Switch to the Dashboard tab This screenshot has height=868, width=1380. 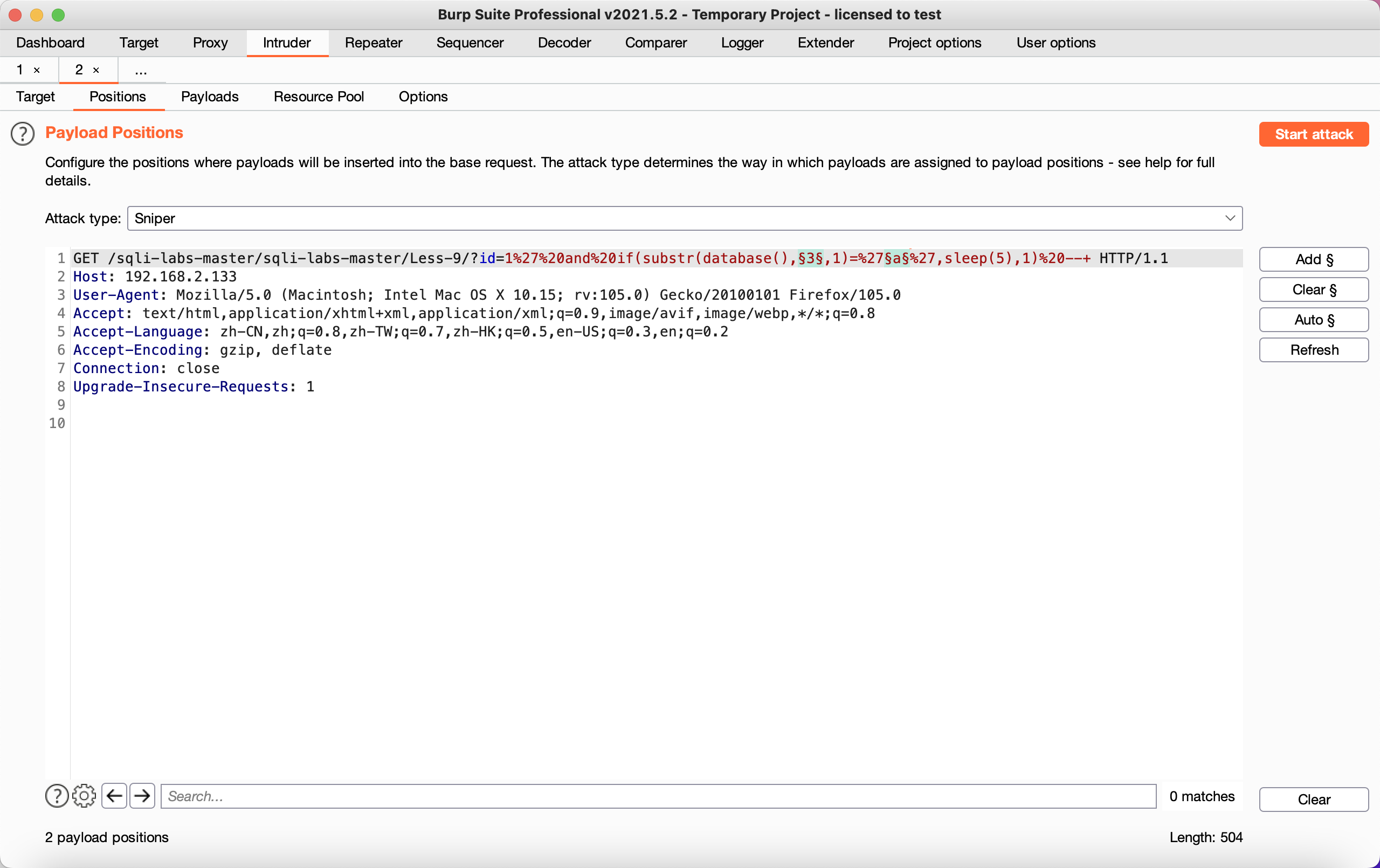[x=51, y=43]
